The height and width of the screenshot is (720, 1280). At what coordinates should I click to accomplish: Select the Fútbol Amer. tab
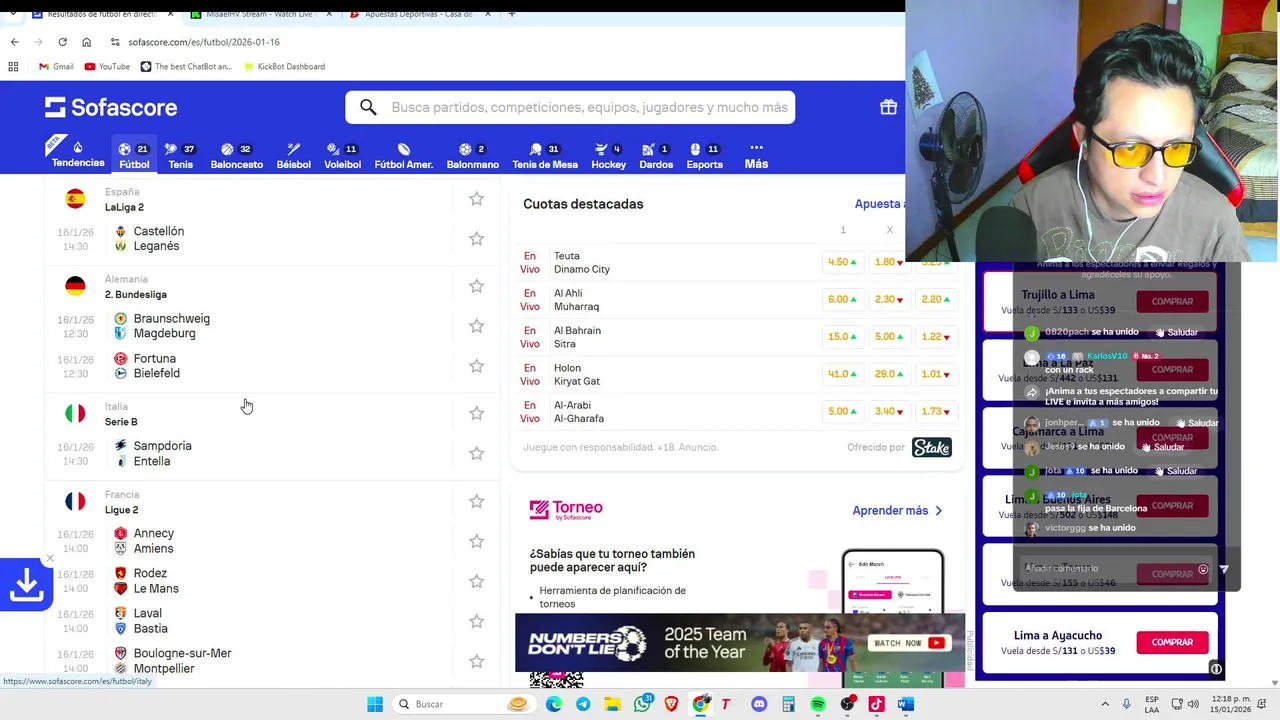pos(403,156)
